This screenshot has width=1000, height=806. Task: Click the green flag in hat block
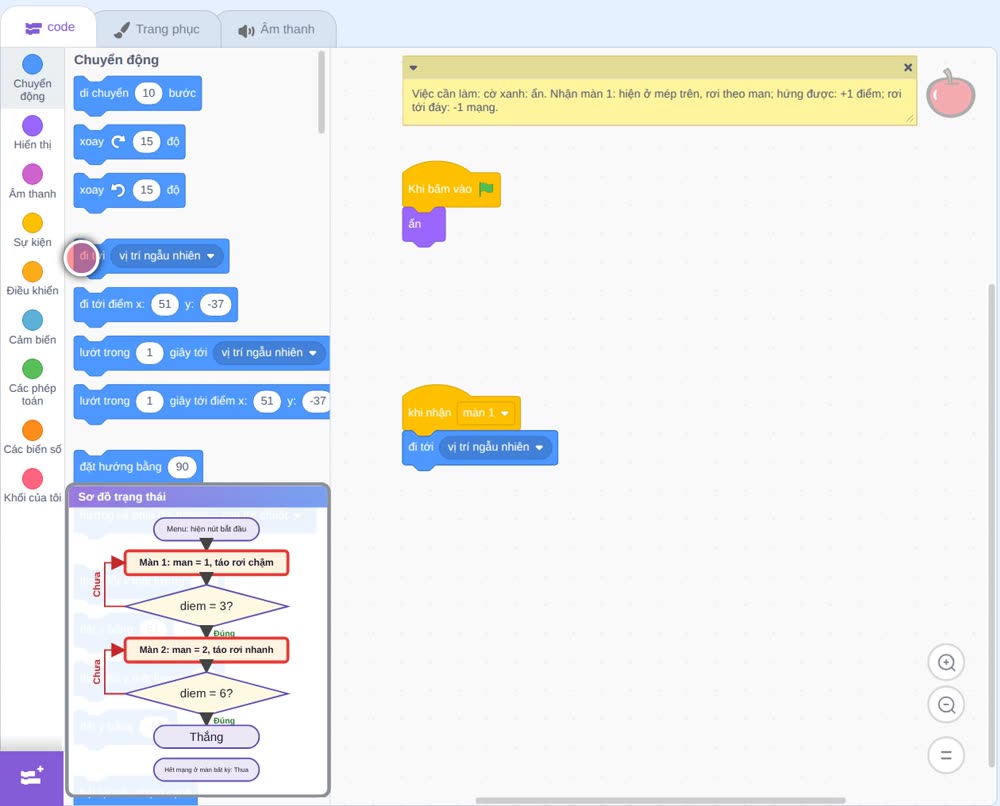(x=486, y=189)
